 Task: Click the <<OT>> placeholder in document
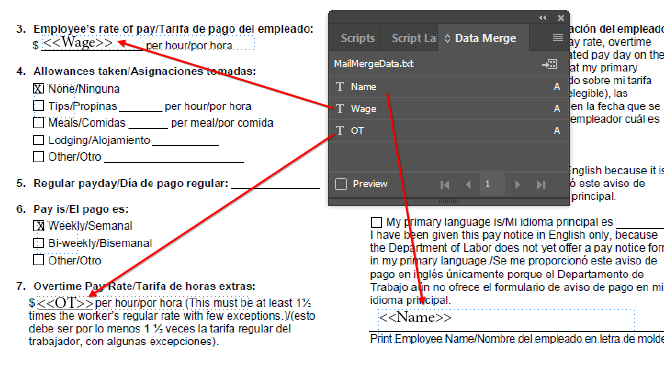click(65, 303)
